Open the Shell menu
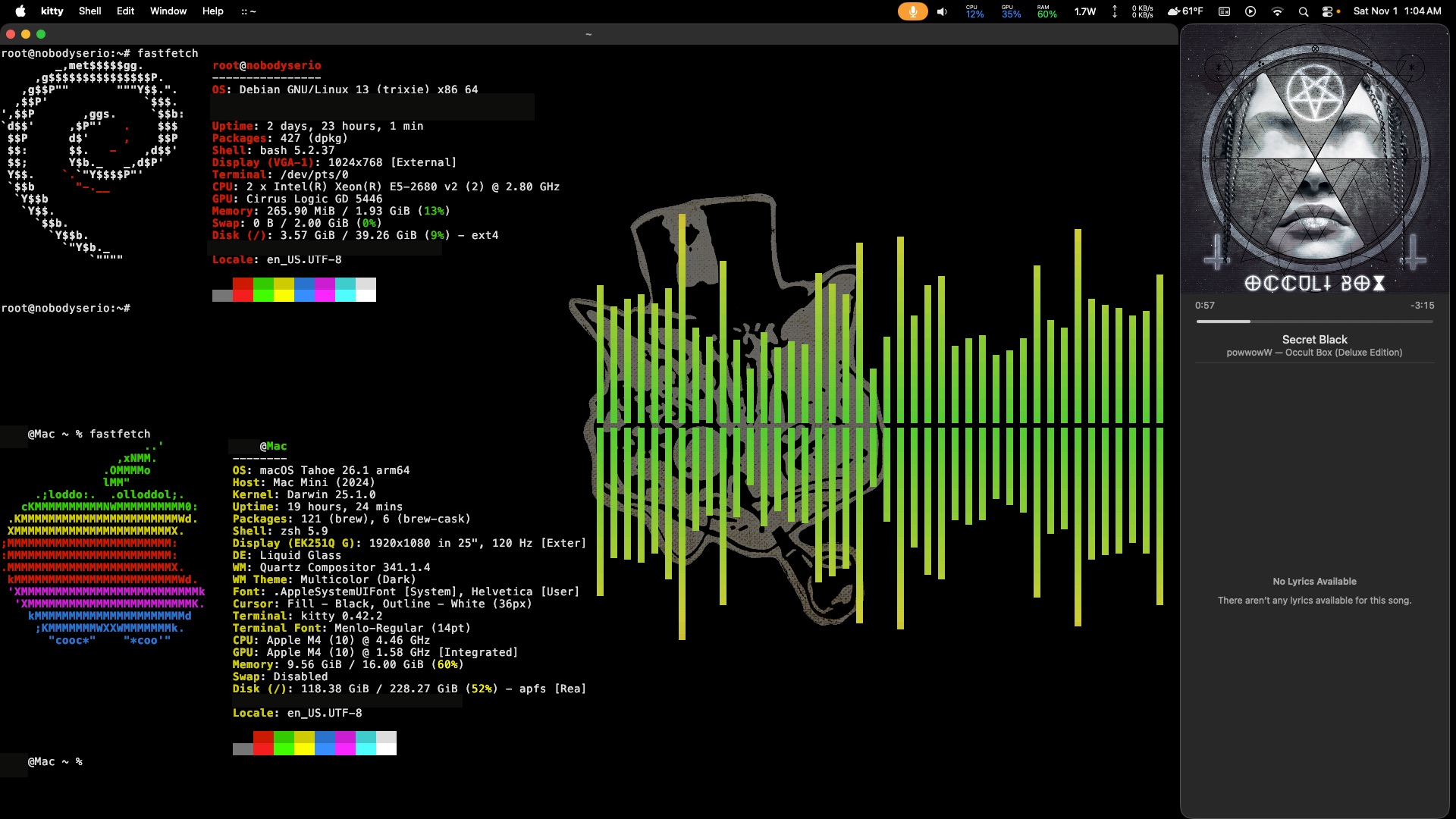The width and height of the screenshot is (1456, 819). (x=89, y=11)
